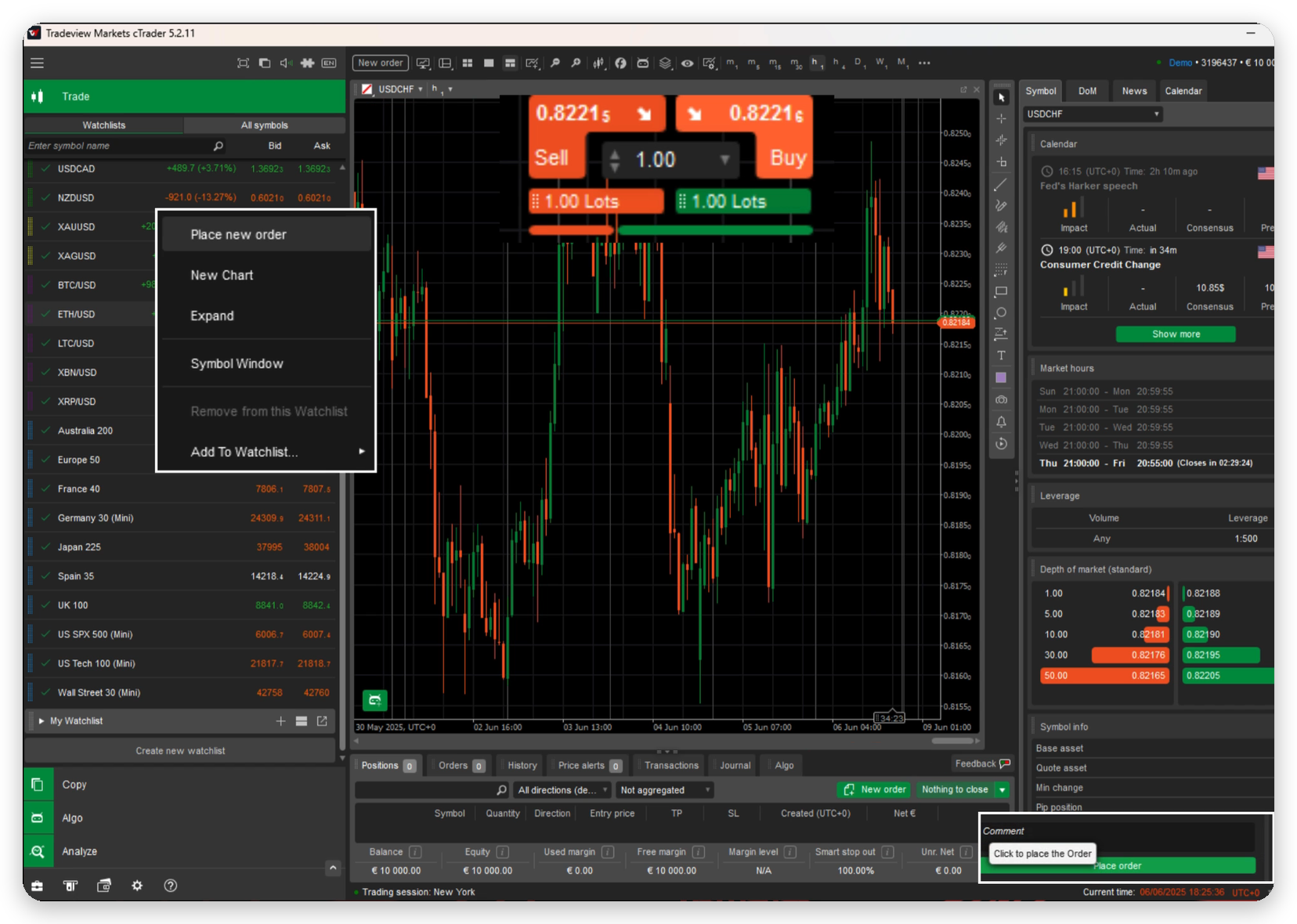The width and height of the screenshot is (1297, 924).
Task: Open the USDCHF symbol selector in Symbol panel
Action: 1093,114
